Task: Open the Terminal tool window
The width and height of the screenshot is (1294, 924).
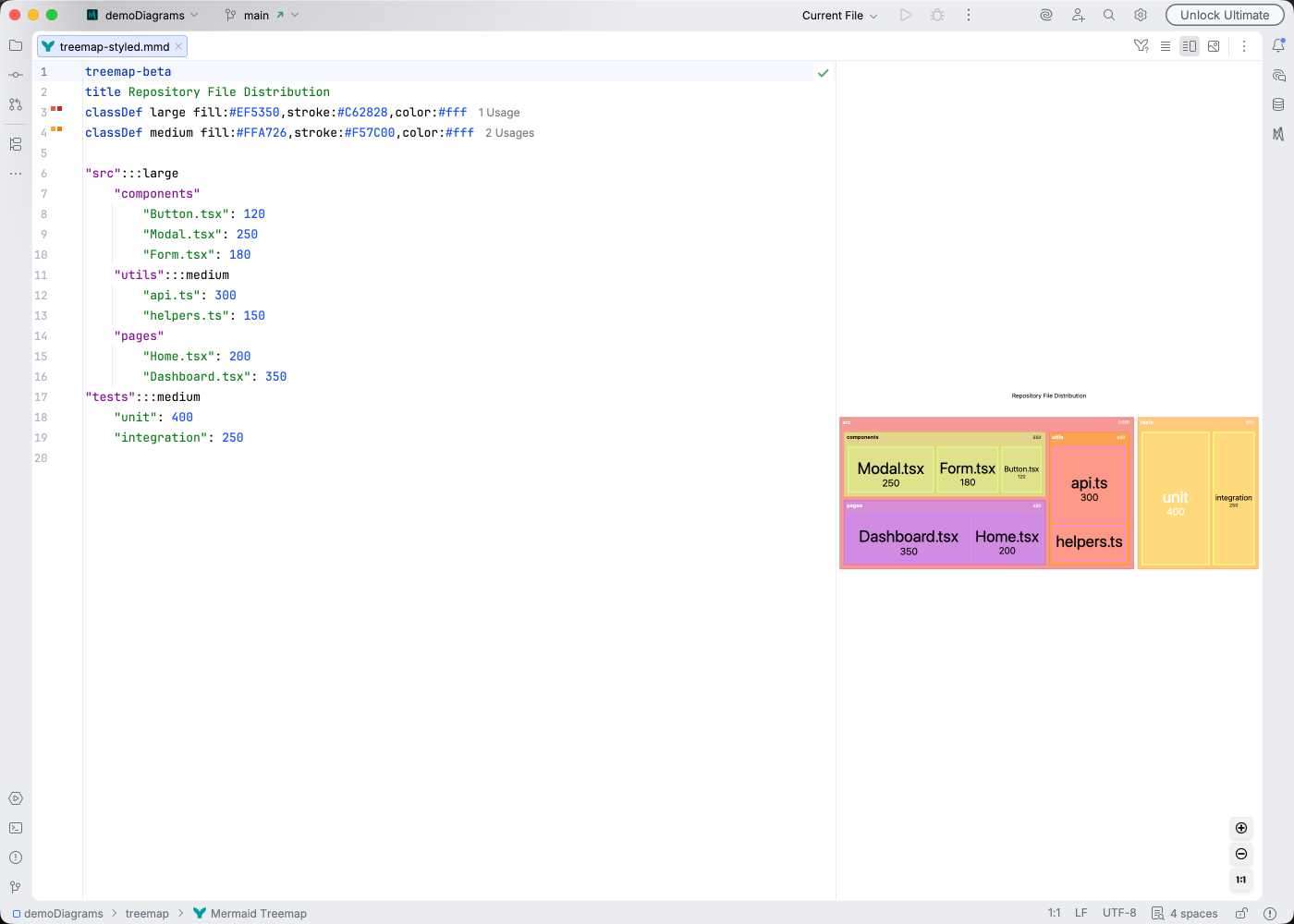Action: pyautogui.click(x=15, y=828)
